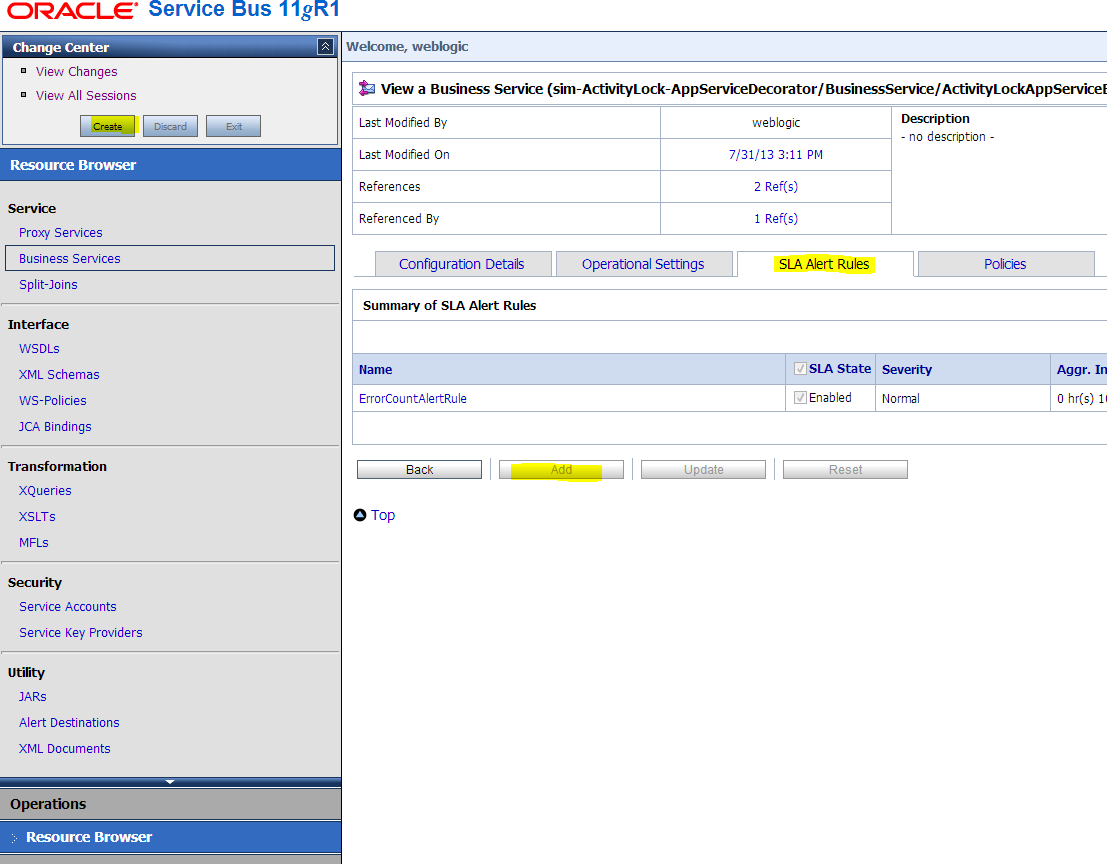Open JCA Bindings link

[x=55, y=427]
